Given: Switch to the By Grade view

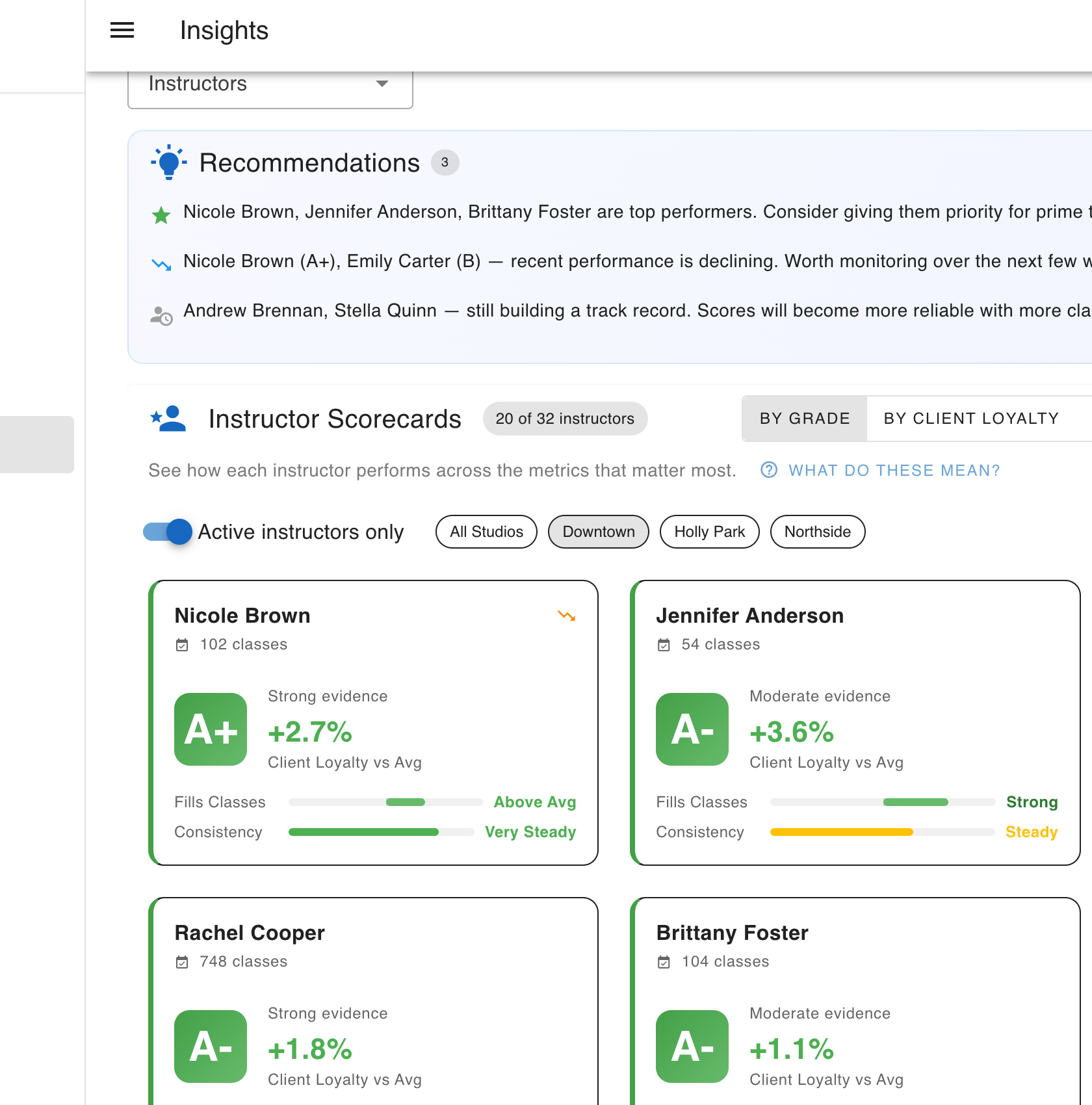Looking at the screenshot, I should (805, 419).
